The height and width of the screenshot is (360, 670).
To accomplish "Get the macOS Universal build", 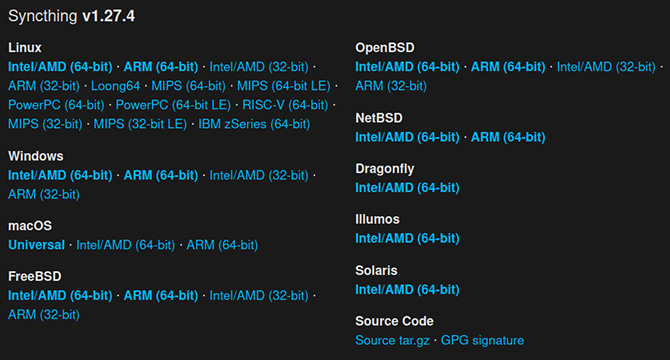I will 36,245.
